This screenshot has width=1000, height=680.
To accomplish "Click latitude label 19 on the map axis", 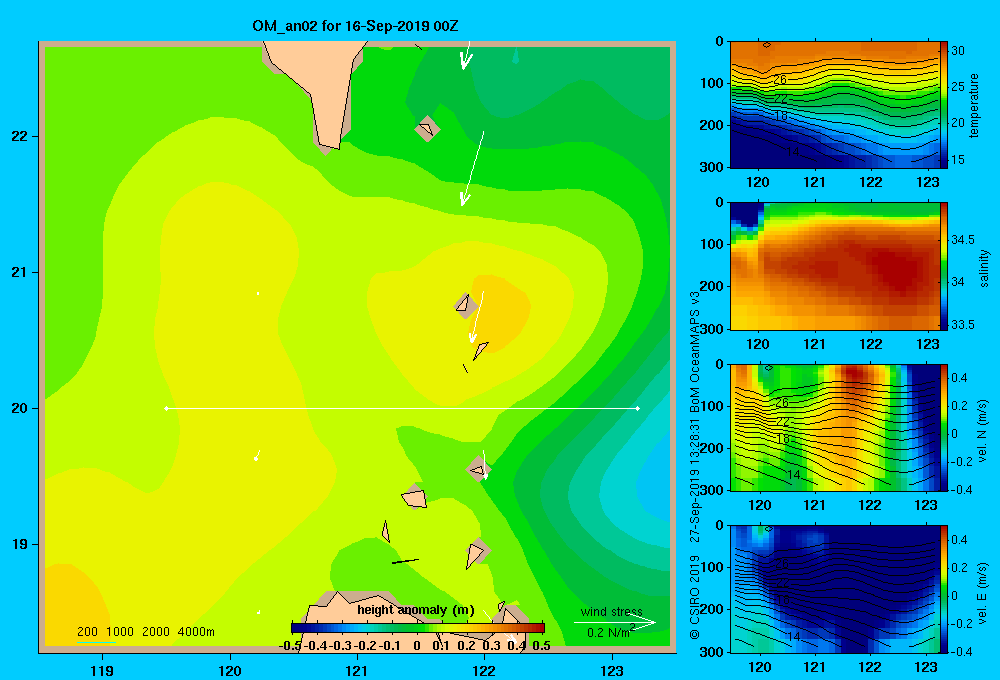I will click(x=20, y=544).
